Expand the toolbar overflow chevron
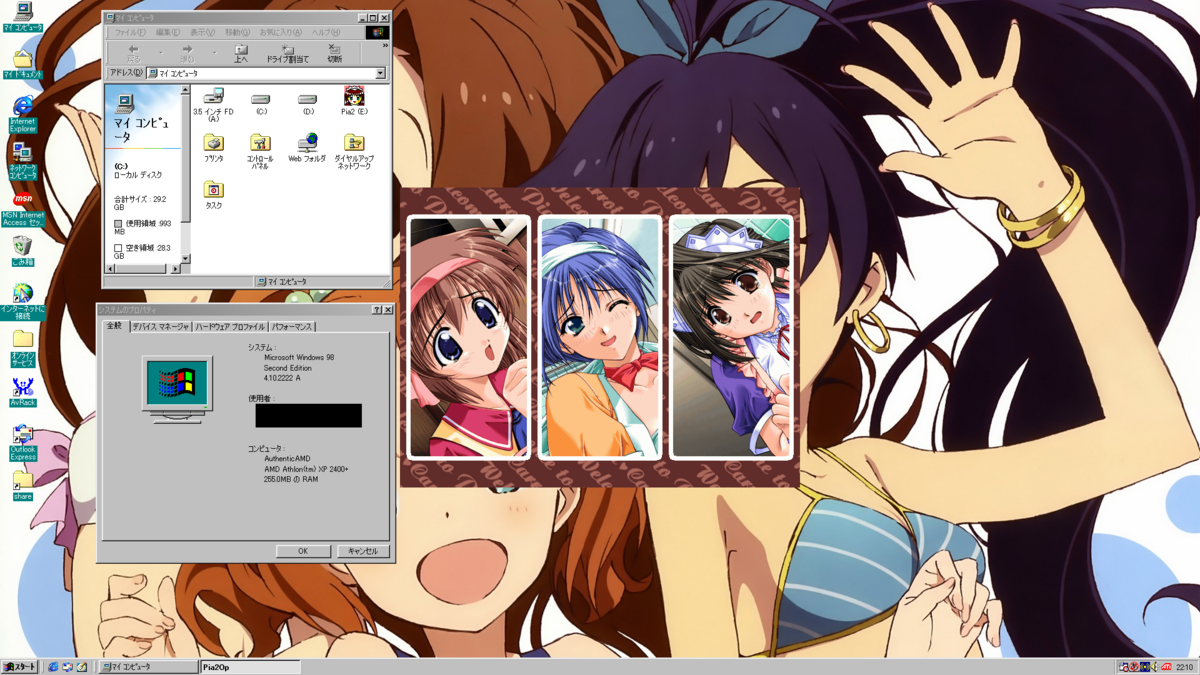Image resolution: width=1200 pixels, height=675 pixels. pyautogui.click(x=385, y=46)
